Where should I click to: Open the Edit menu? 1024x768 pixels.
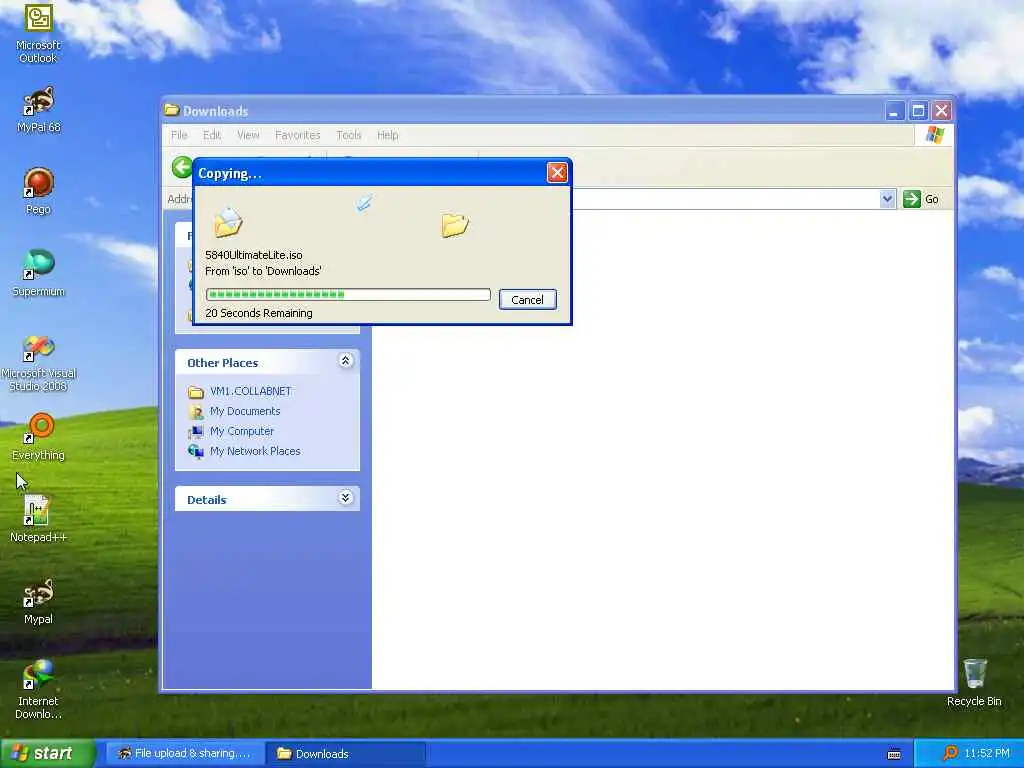point(212,135)
